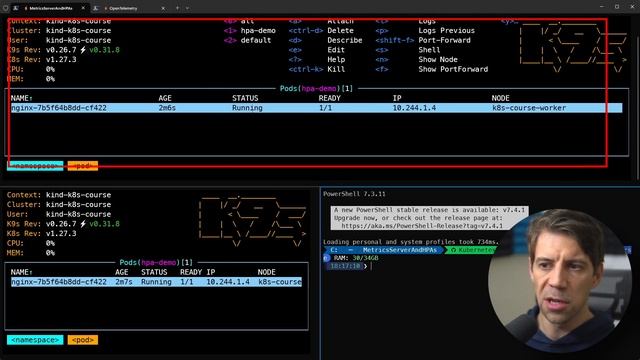Close the MetricsServerAndHPAs tab
This screenshot has height=360, width=640.
pyautogui.click(x=83, y=8)
